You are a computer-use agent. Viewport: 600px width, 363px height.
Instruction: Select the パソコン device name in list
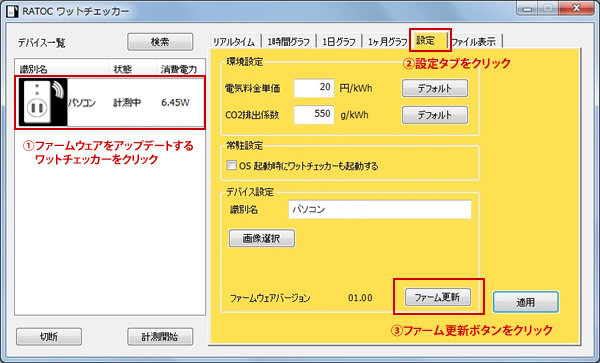click(x=82, y=103)
